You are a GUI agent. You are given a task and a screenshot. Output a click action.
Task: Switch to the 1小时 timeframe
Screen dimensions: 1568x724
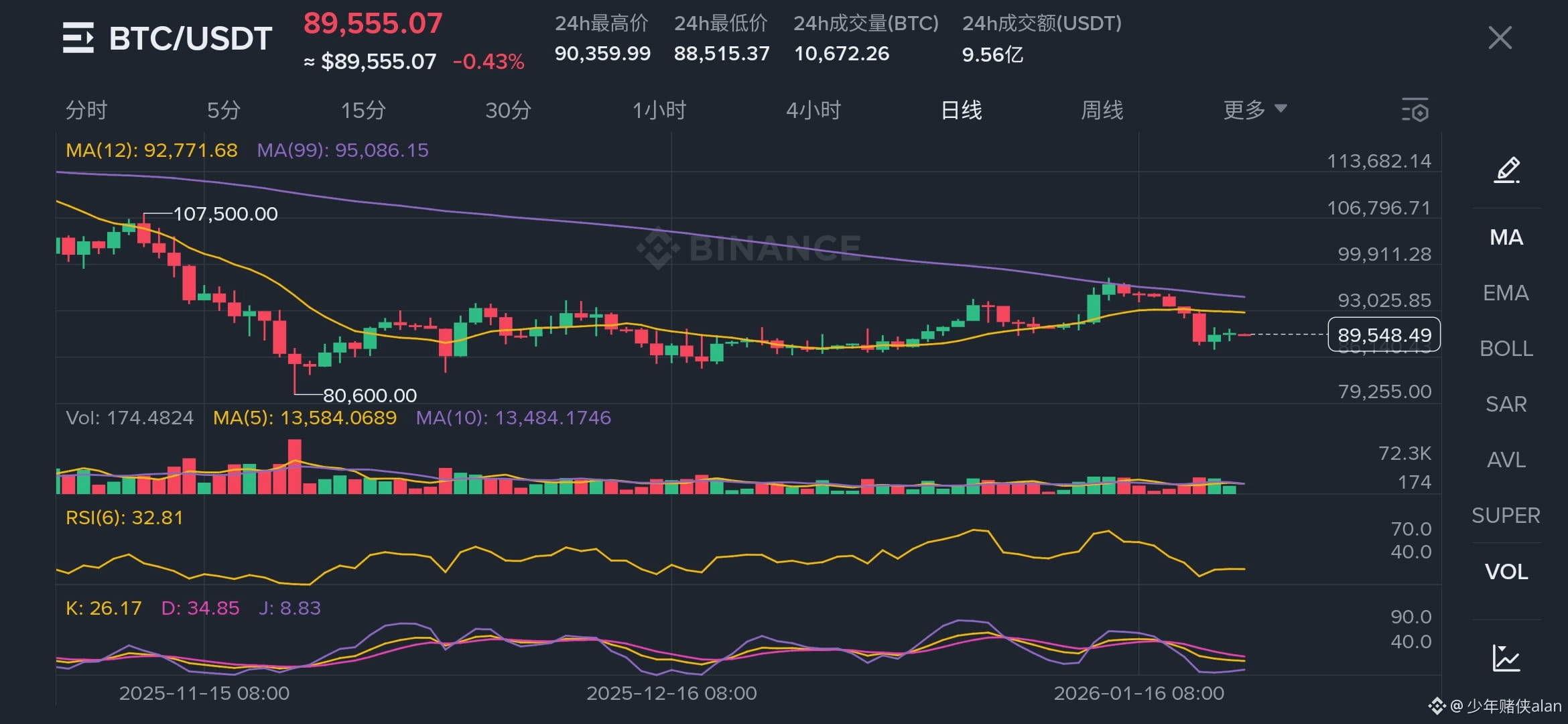659,110
